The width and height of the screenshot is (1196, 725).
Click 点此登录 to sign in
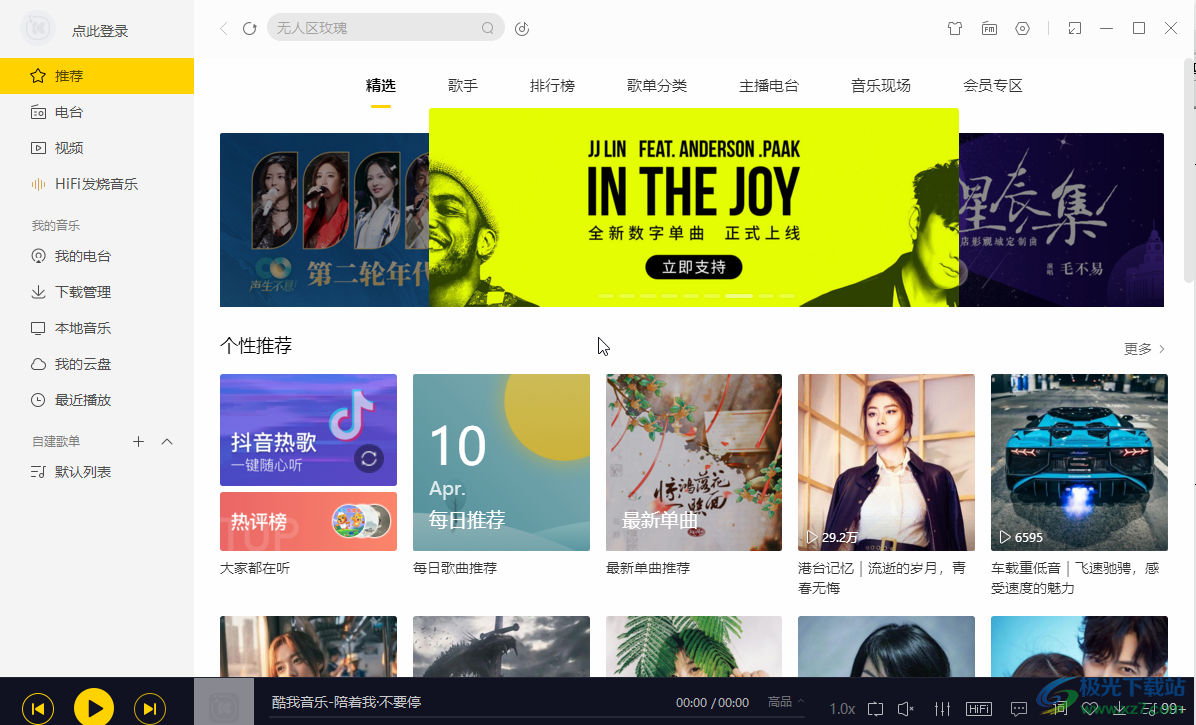100,30
